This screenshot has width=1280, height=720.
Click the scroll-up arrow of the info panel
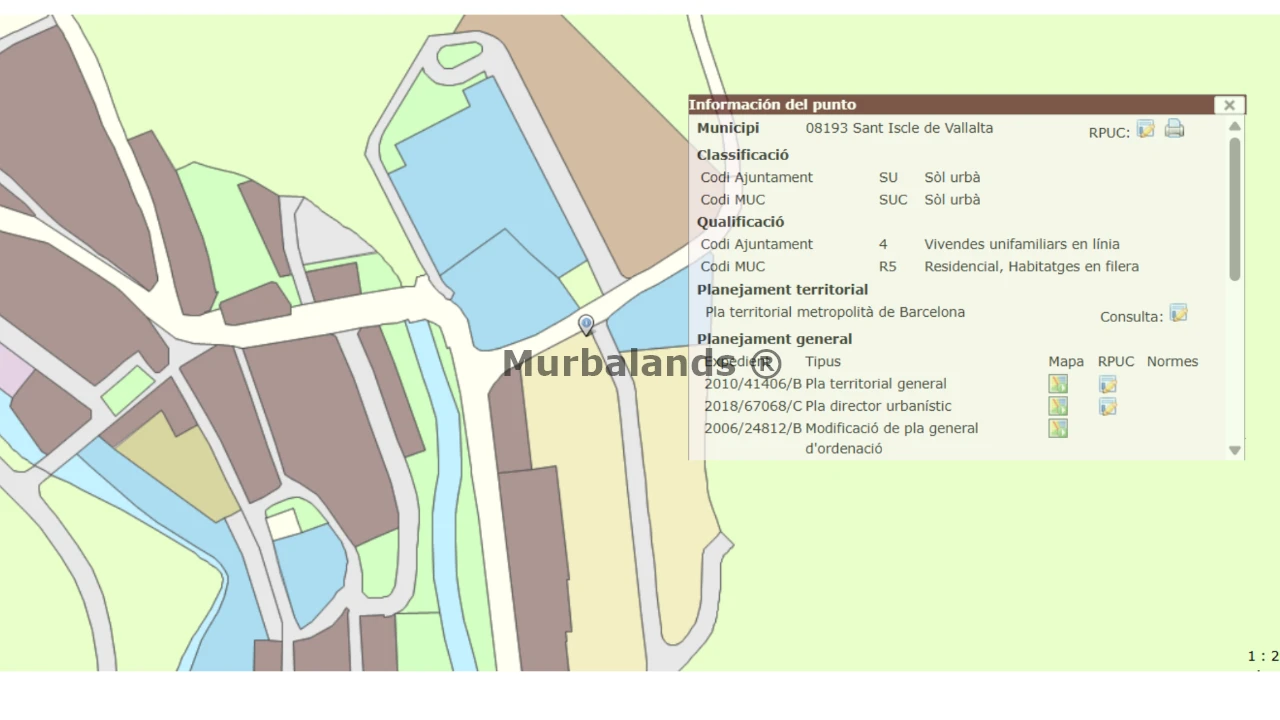coord(1235,126)
